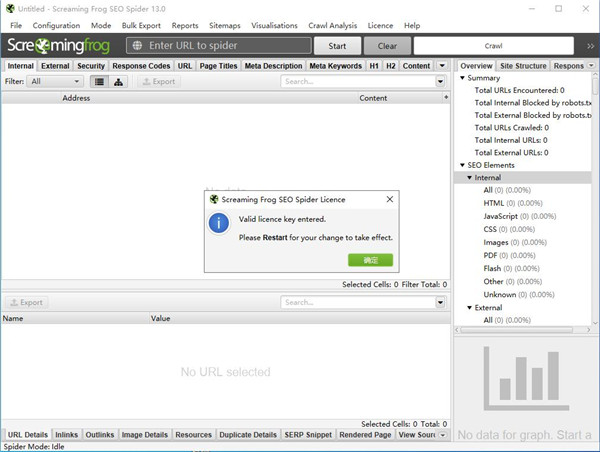Screen dimensions: 600x452
Task: Switch to tree view mode icon
Action: point(119,82)
